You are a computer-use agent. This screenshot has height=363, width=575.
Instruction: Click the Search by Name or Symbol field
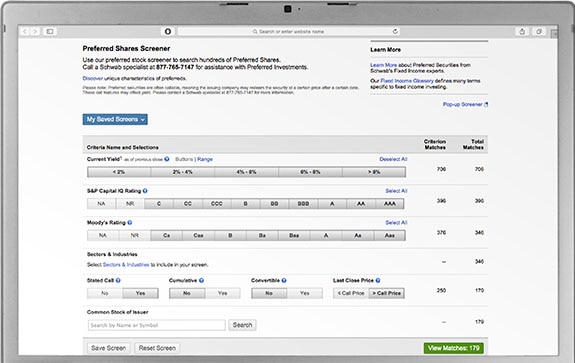[x=157, y=325]
